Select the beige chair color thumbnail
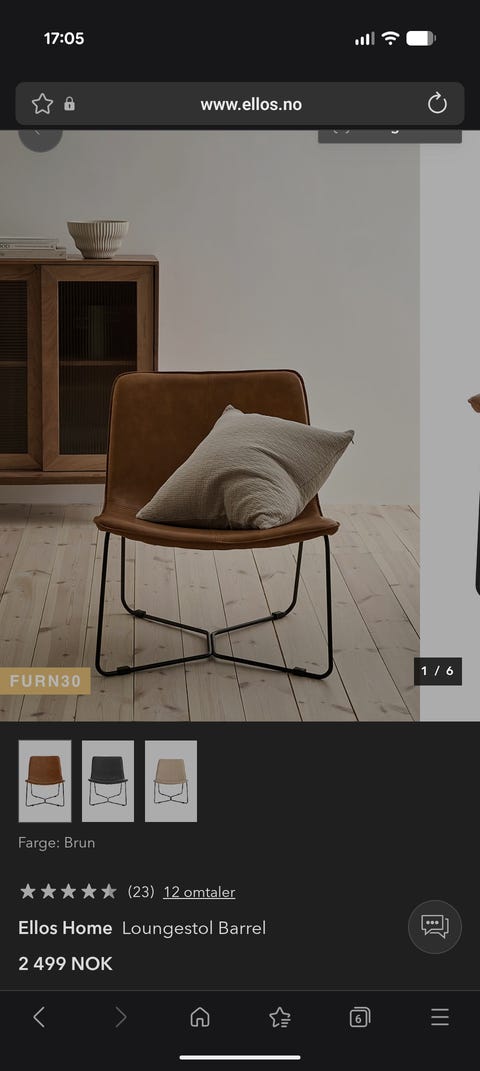Image resolution: width=480 pixels, height=1071 pixels. pyautogui.click(x=171, y=781)
